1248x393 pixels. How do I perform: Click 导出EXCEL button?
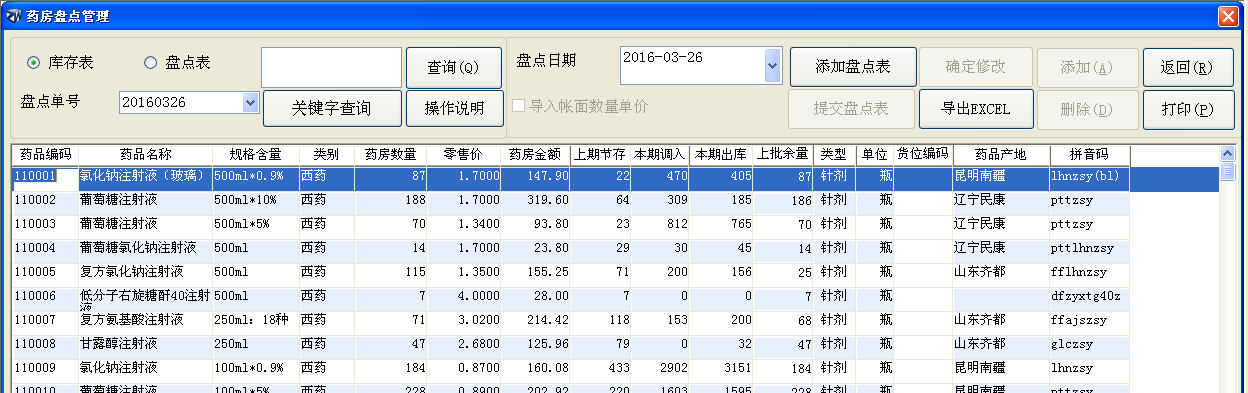[976, 109]
